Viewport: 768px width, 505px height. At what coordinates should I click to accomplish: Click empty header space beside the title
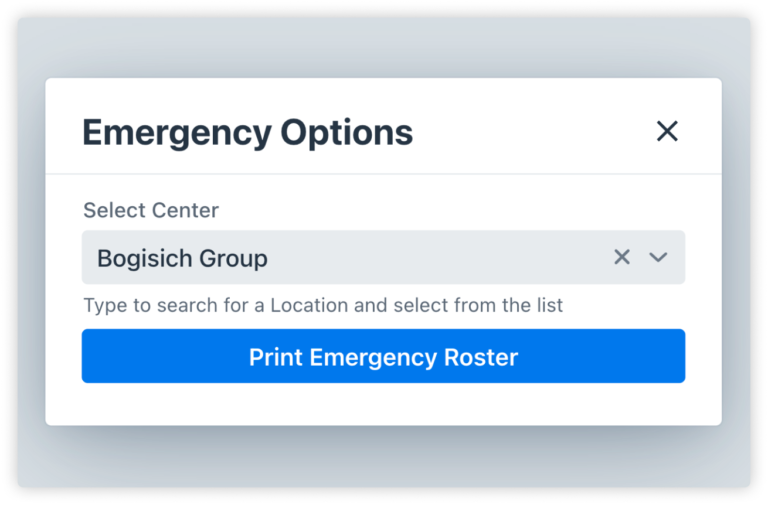pyautogui.click(x=530, y=132)
